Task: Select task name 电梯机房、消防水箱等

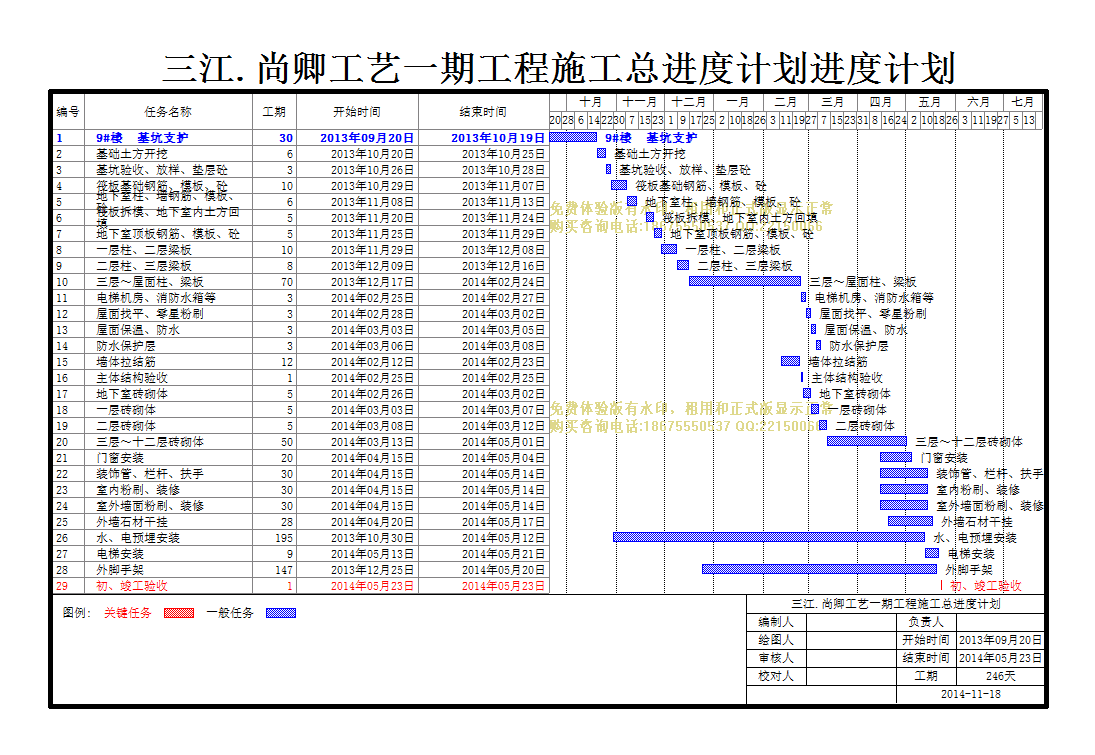Action: click(x=156, y=298)
